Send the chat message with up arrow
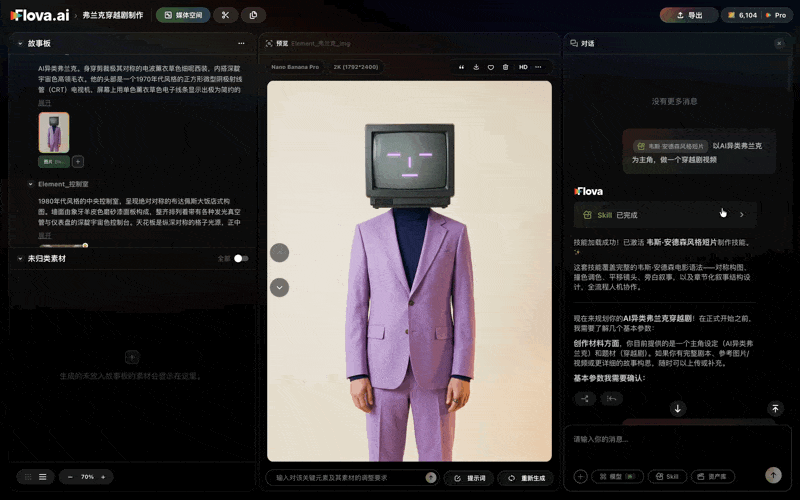 point(773,475)
